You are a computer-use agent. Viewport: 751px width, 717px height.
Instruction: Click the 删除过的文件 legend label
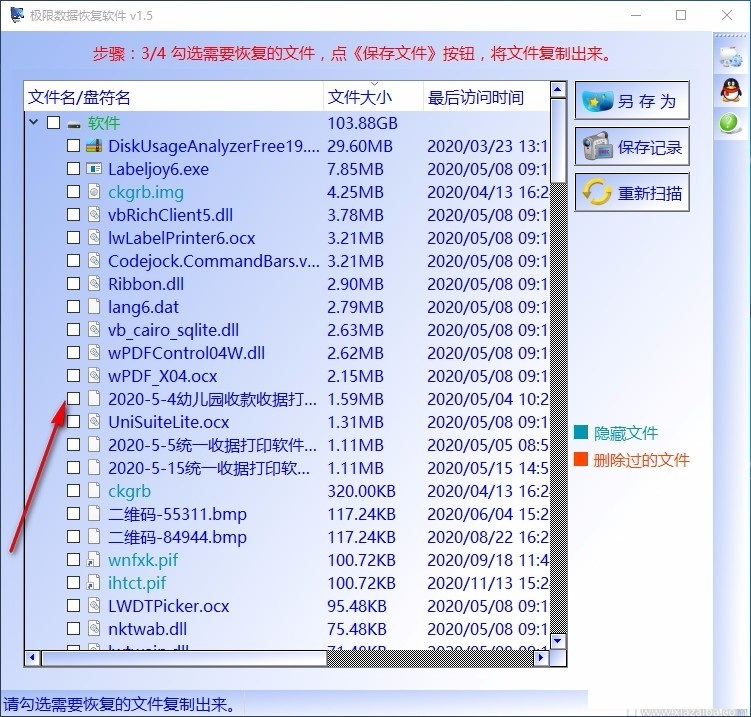point(641,460)
